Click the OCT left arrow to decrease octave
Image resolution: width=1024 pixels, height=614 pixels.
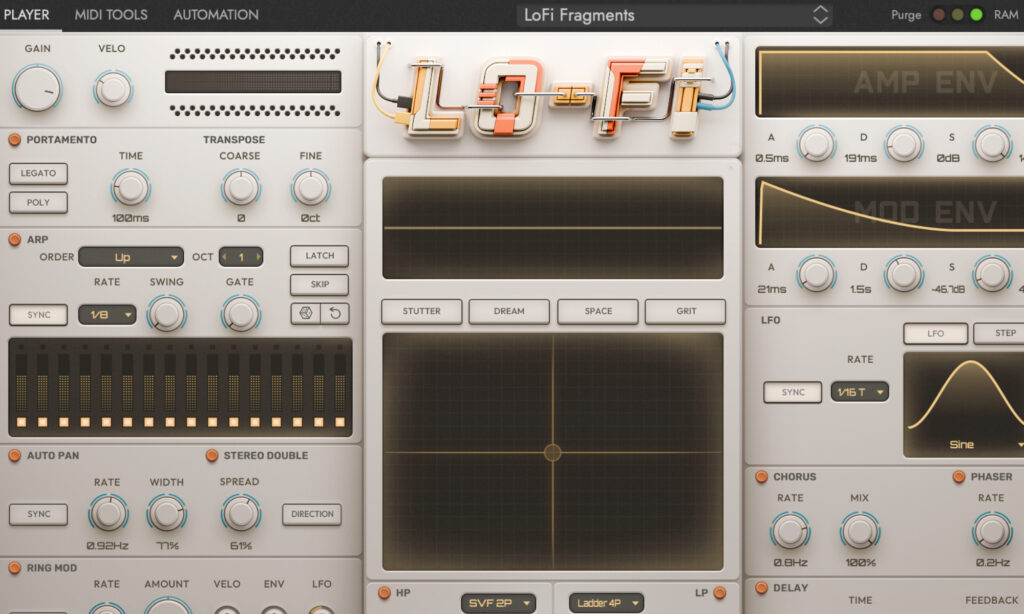[225, 257]
